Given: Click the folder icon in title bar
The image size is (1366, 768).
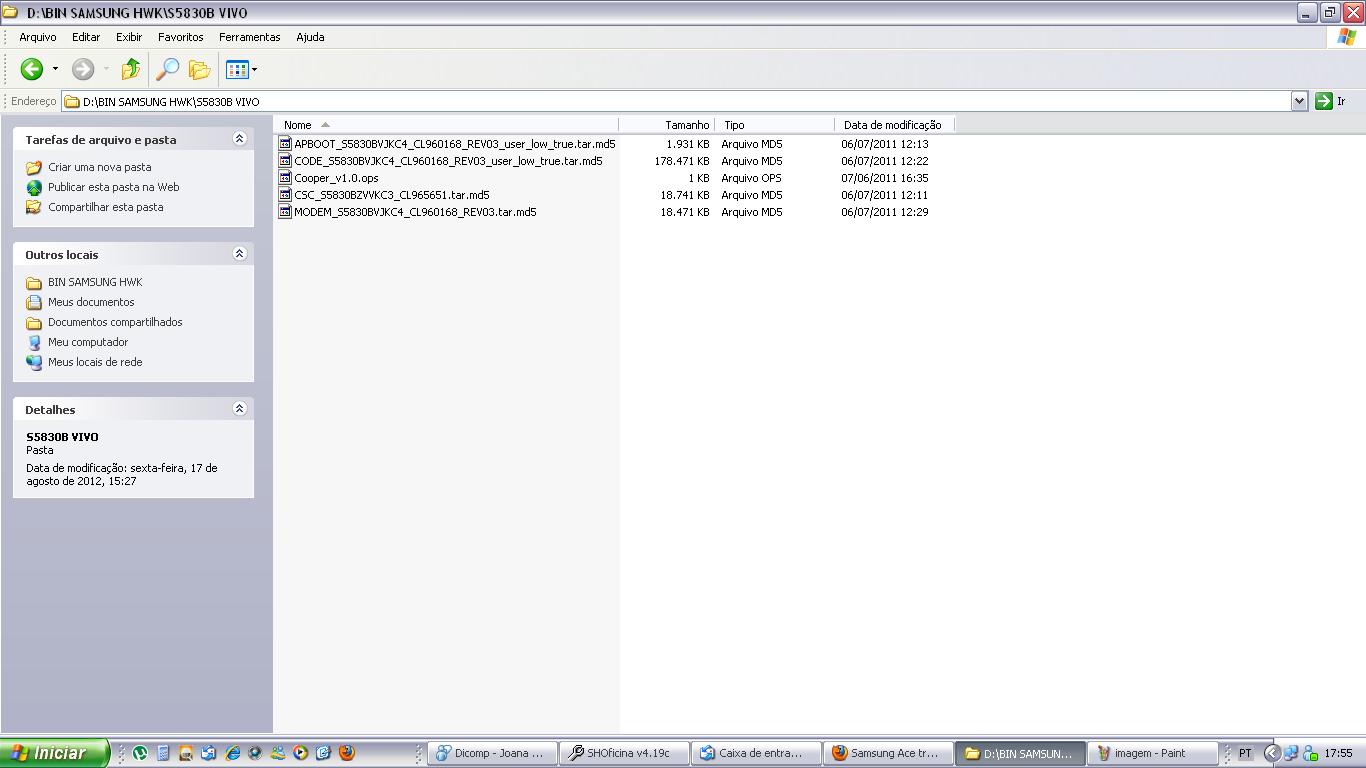Looking at the screenshot, I should pos(10,12).
